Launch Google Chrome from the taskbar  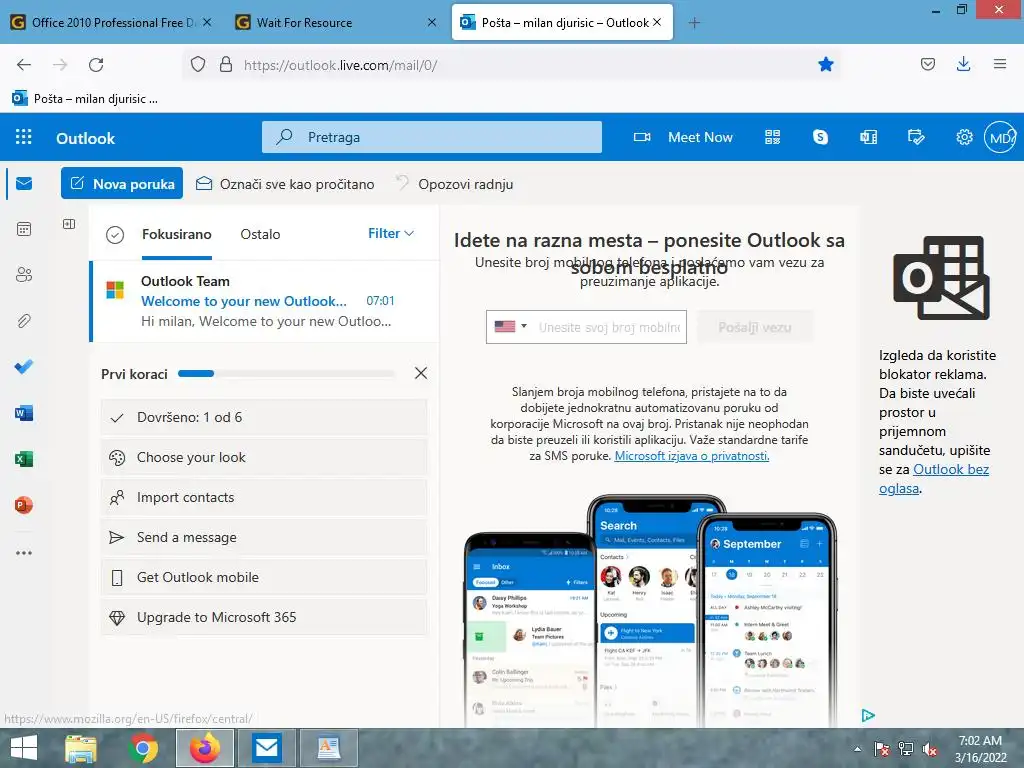pyautogui.click(x=143, y=748)
